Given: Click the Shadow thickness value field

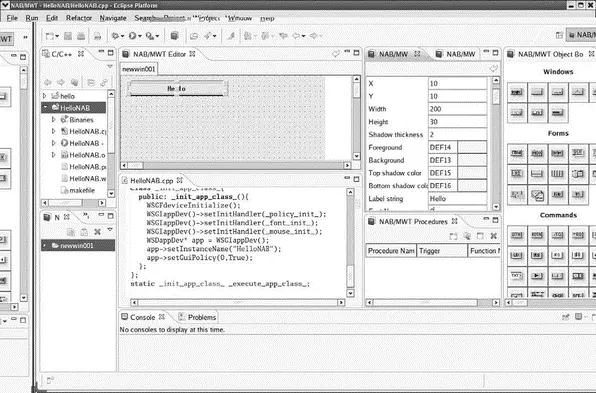Looking at the screenshot, I should coord(457,135).
